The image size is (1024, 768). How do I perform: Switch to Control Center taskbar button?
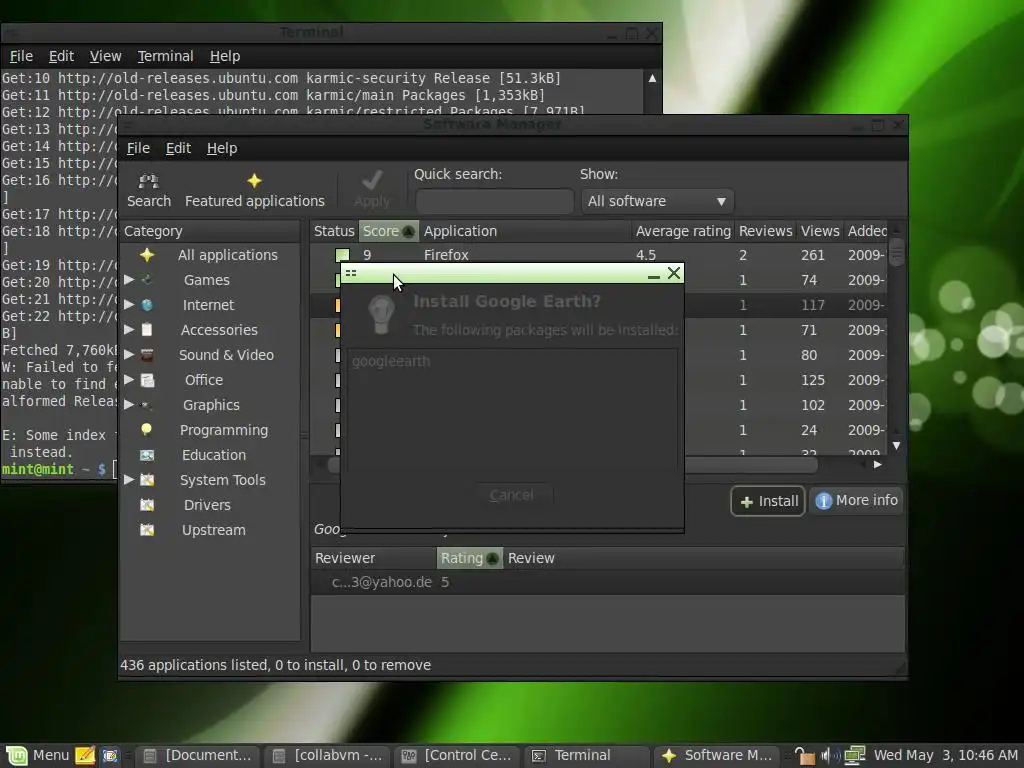457,756
